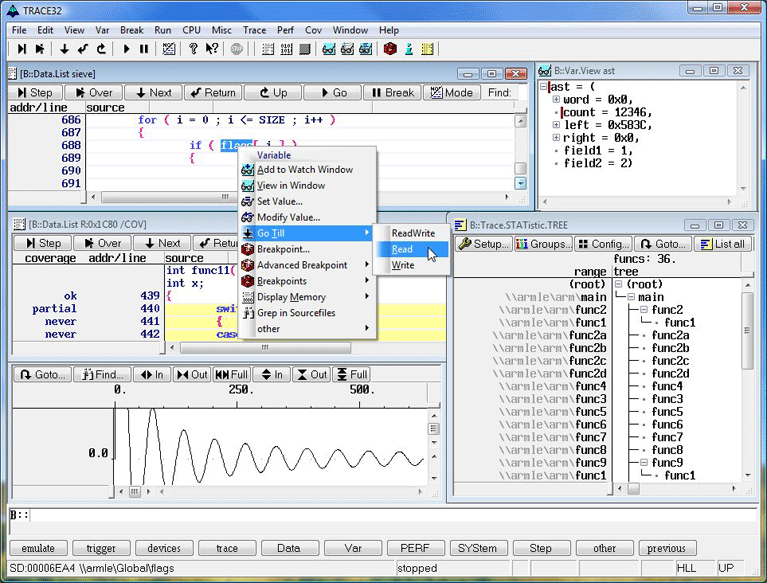Select 'Add to Watch Window' context entry
767x583 pixels.
coord(304,170)
